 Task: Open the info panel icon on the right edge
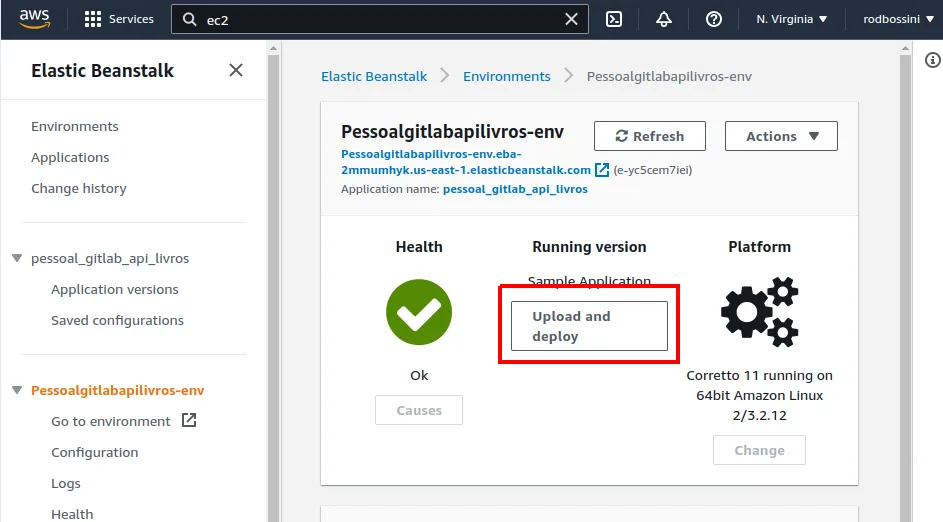coord(932,60)
